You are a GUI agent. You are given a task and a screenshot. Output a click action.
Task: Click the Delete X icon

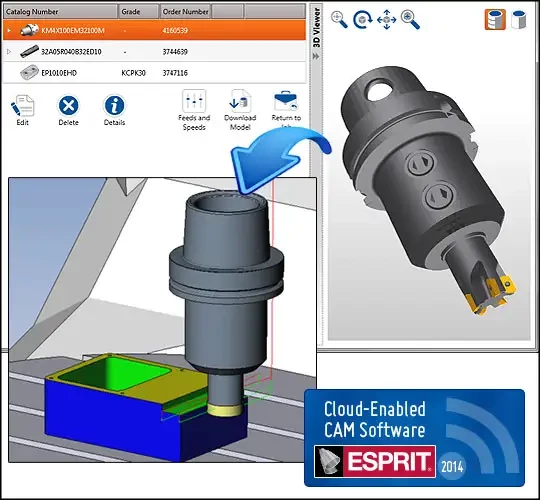tap(68, 105)
